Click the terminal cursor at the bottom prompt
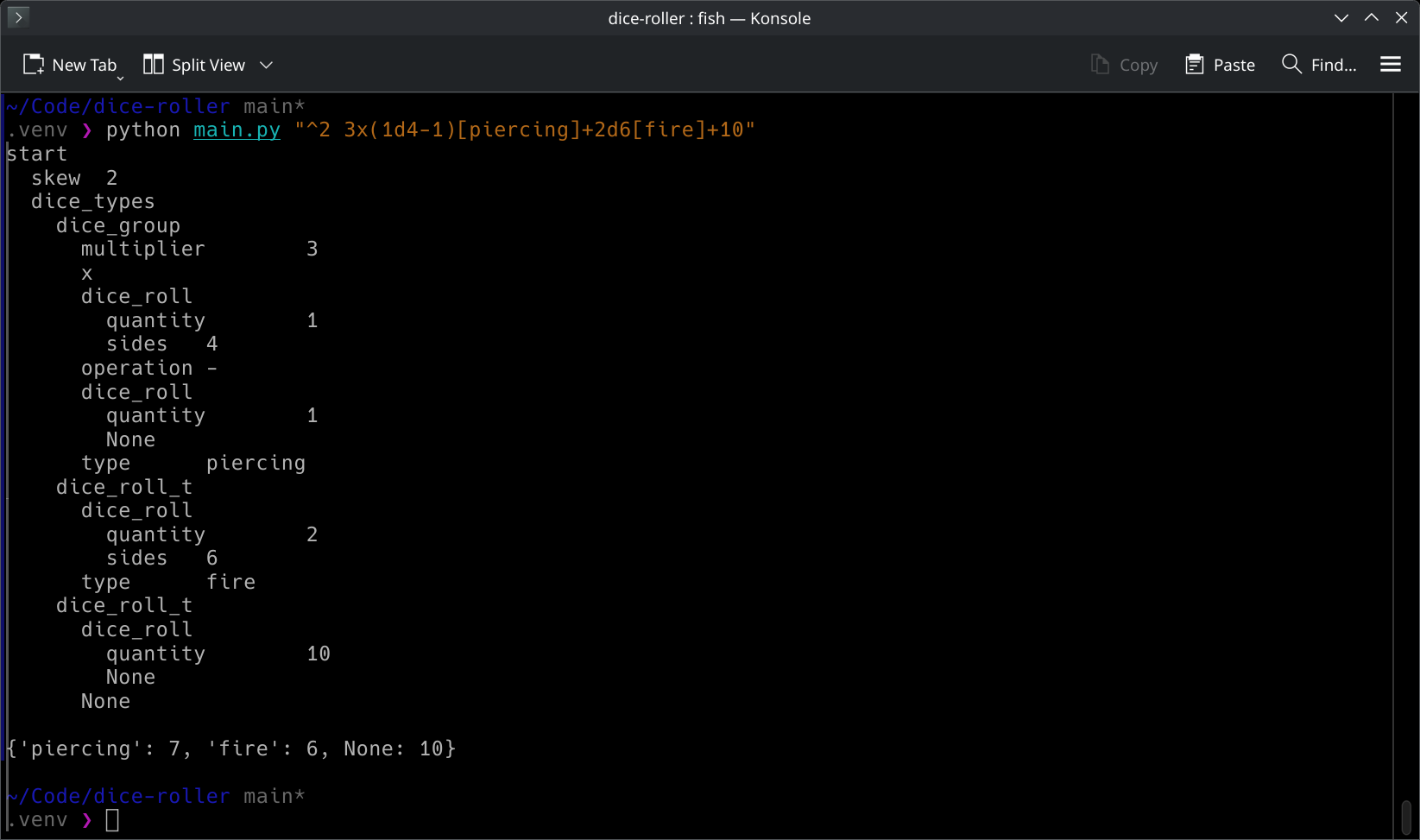The image size is (1420, 840). pos(112,820)
